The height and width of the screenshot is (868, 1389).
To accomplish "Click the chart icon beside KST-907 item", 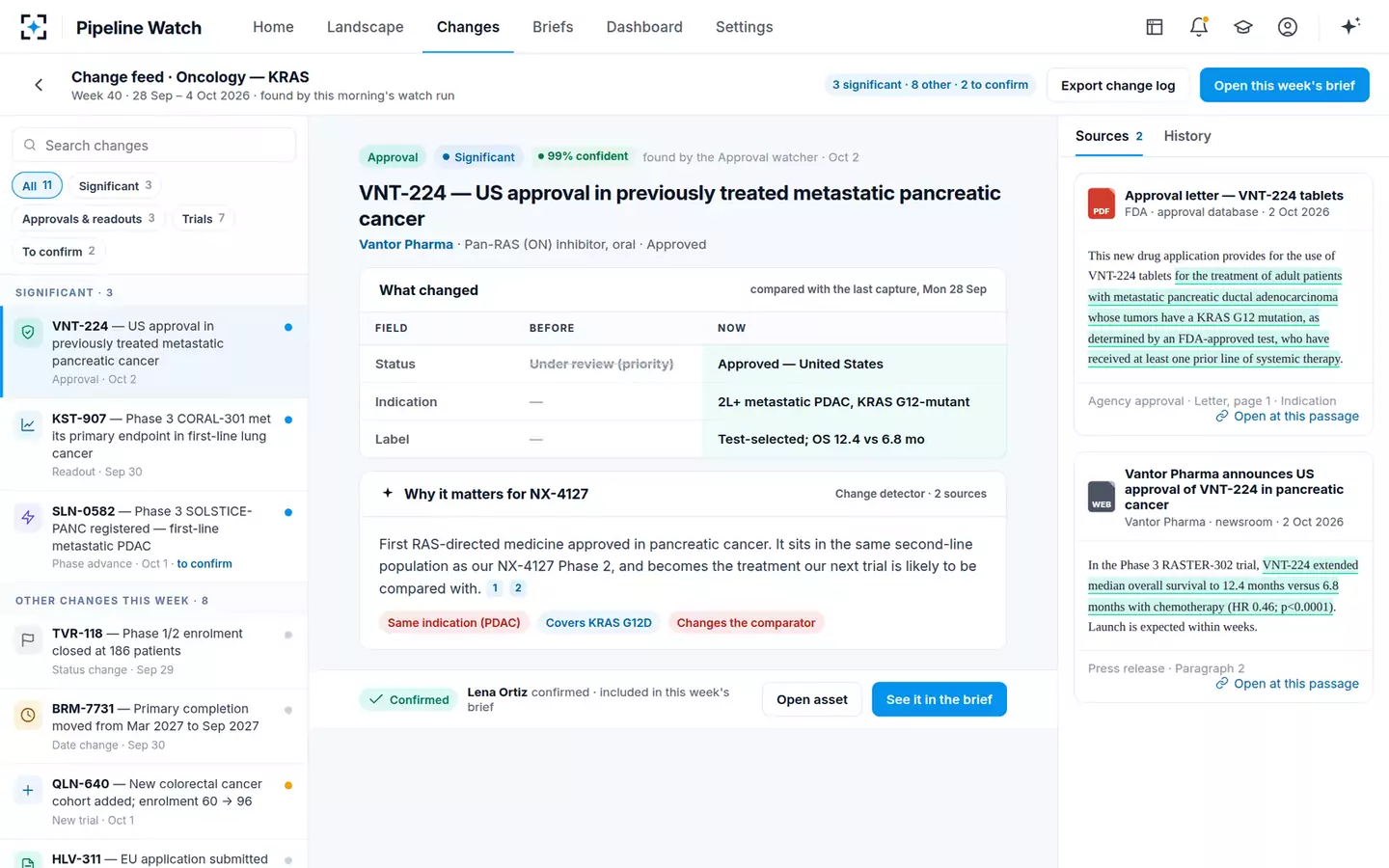I will click(28, 424).
